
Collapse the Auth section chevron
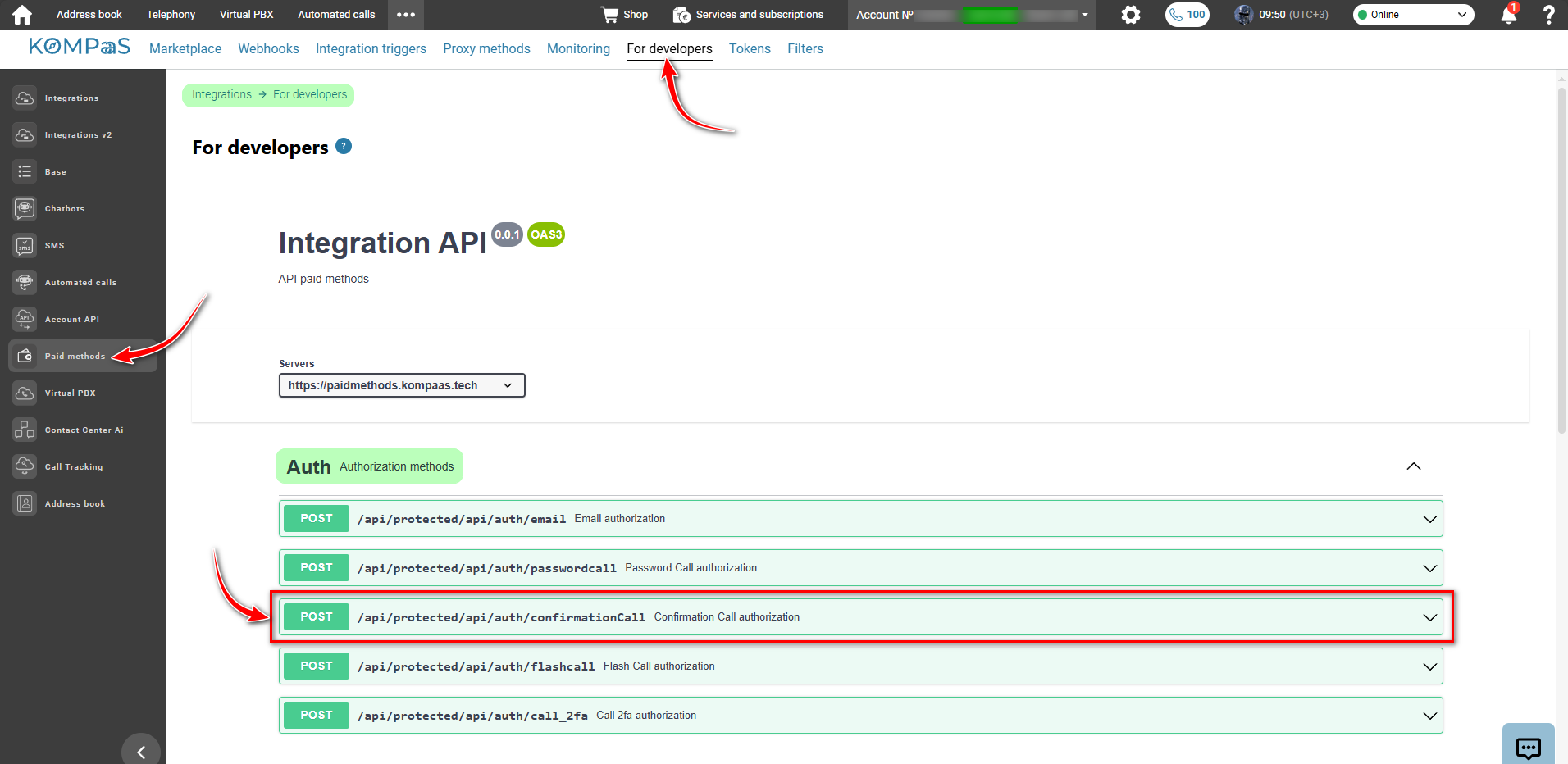(1414, 466)
